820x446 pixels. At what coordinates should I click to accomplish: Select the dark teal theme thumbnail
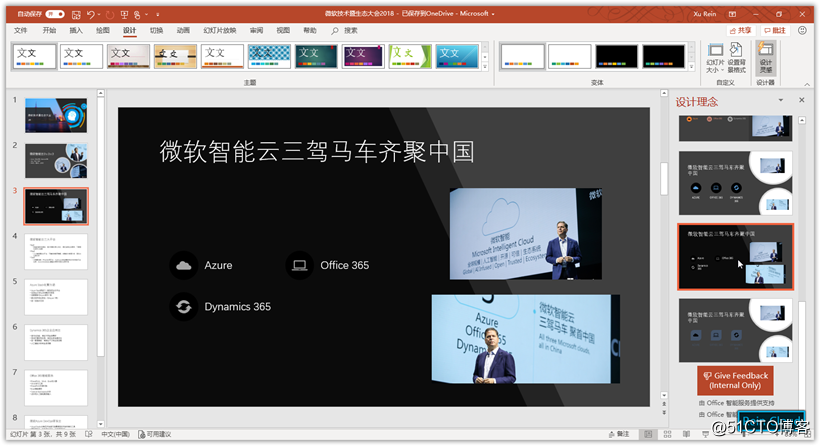click(x=316, y=56)
